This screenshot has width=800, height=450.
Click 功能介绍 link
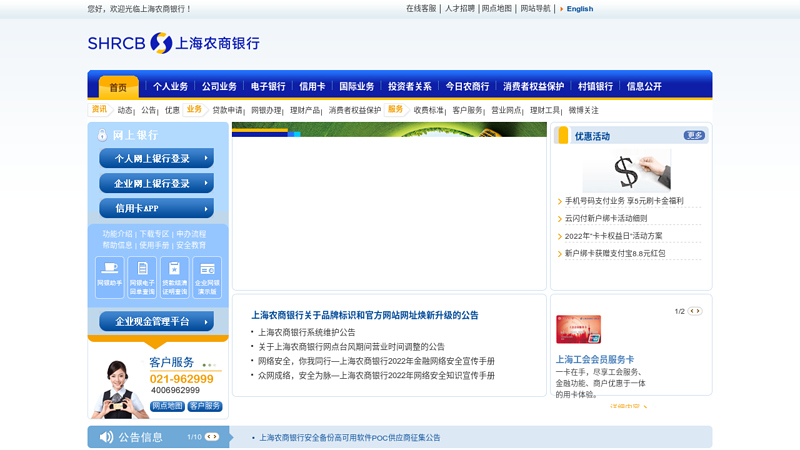117,234
